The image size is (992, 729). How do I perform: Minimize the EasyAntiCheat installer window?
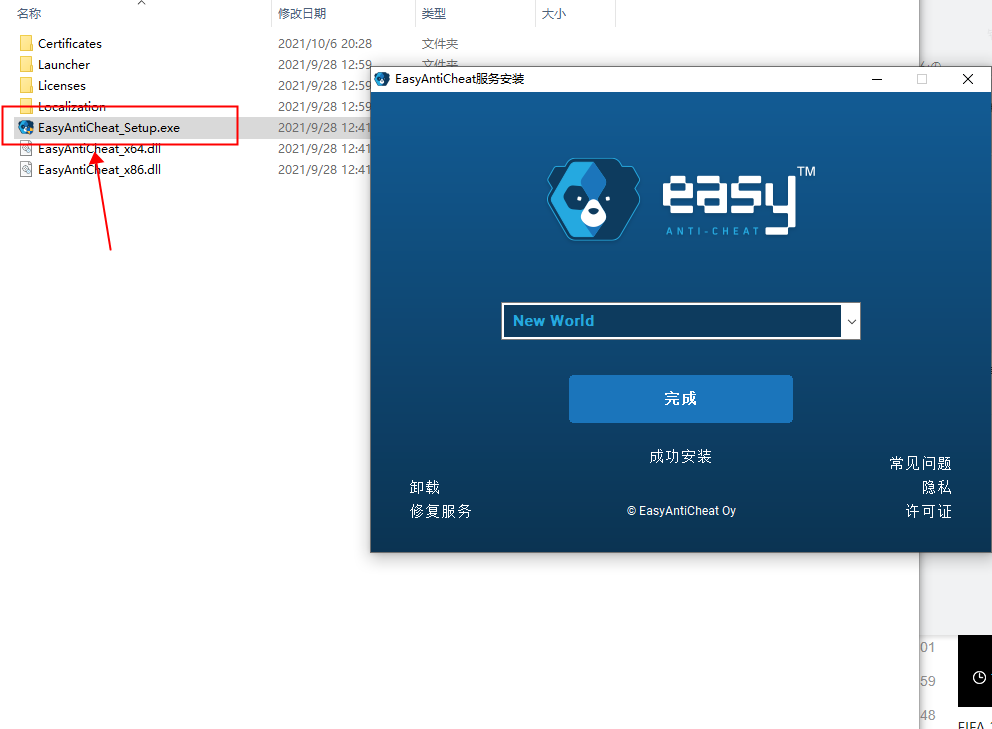tap(877, 79)
